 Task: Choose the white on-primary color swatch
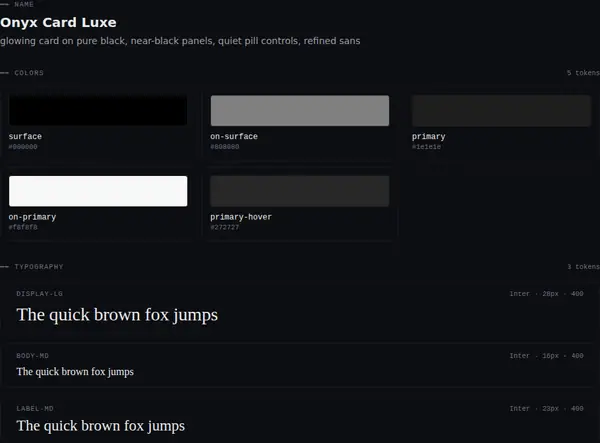(98, 191)
